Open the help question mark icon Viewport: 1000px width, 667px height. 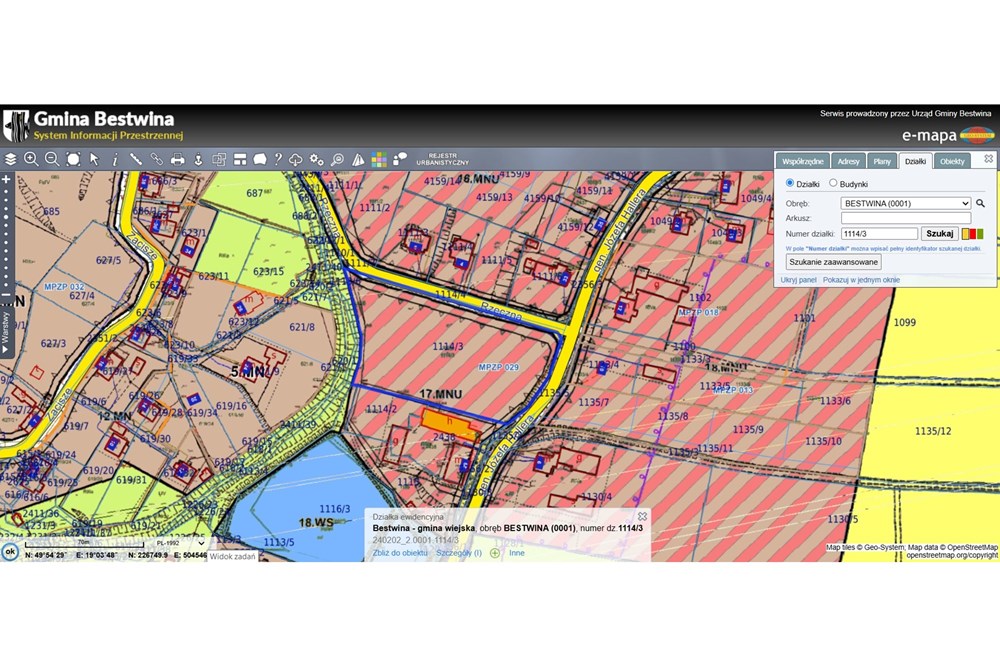pyautogui.click(x=278, y=159)
